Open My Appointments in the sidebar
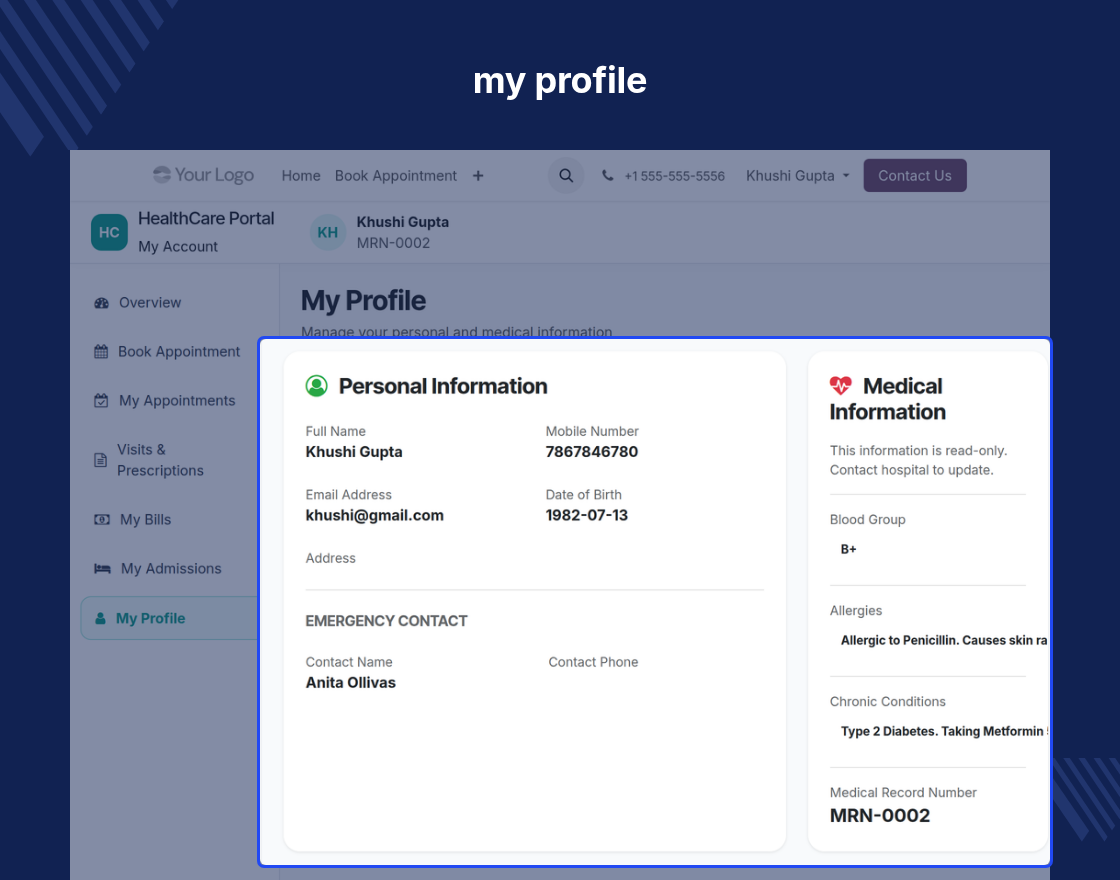The height and width of the screenshot is (880, 1120). [177, 401]
